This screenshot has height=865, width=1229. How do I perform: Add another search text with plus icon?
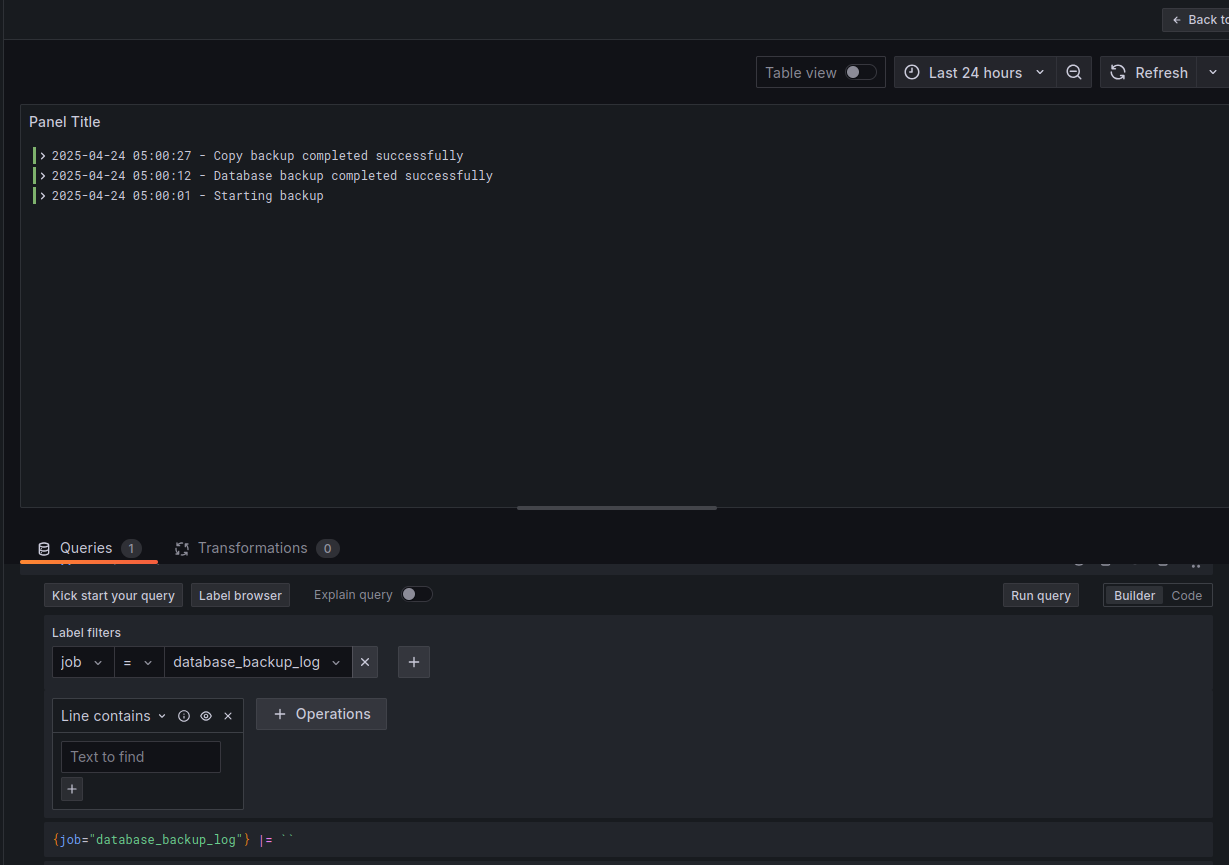(71, 789)
